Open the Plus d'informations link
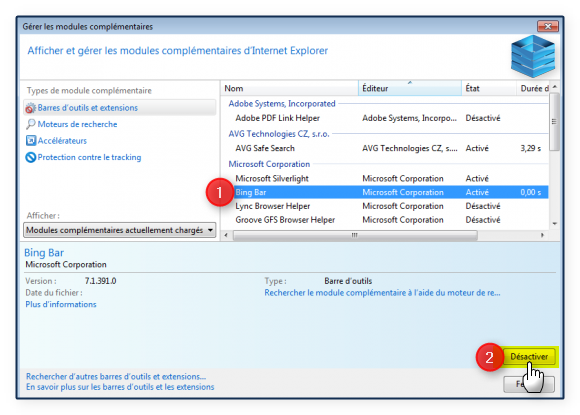Image resolution: width=580 pixels, height=415 pixels. 61,304
